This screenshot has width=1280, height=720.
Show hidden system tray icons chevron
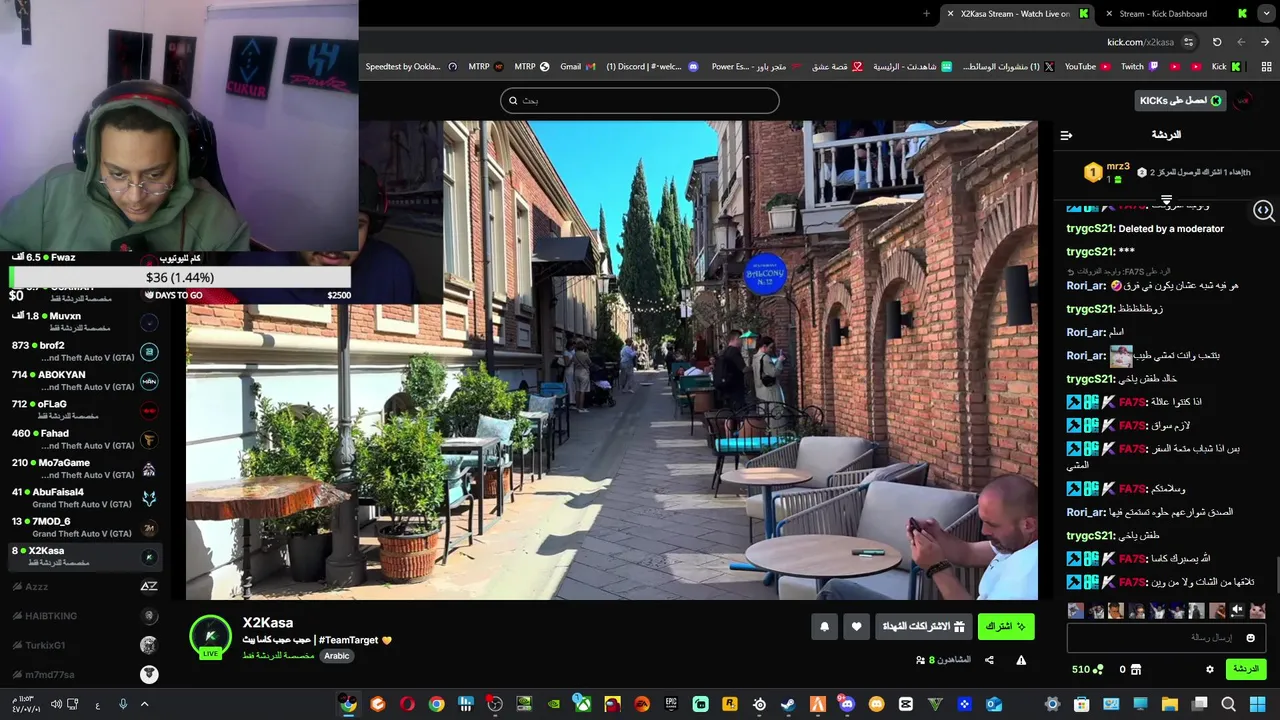click(144, 704)
